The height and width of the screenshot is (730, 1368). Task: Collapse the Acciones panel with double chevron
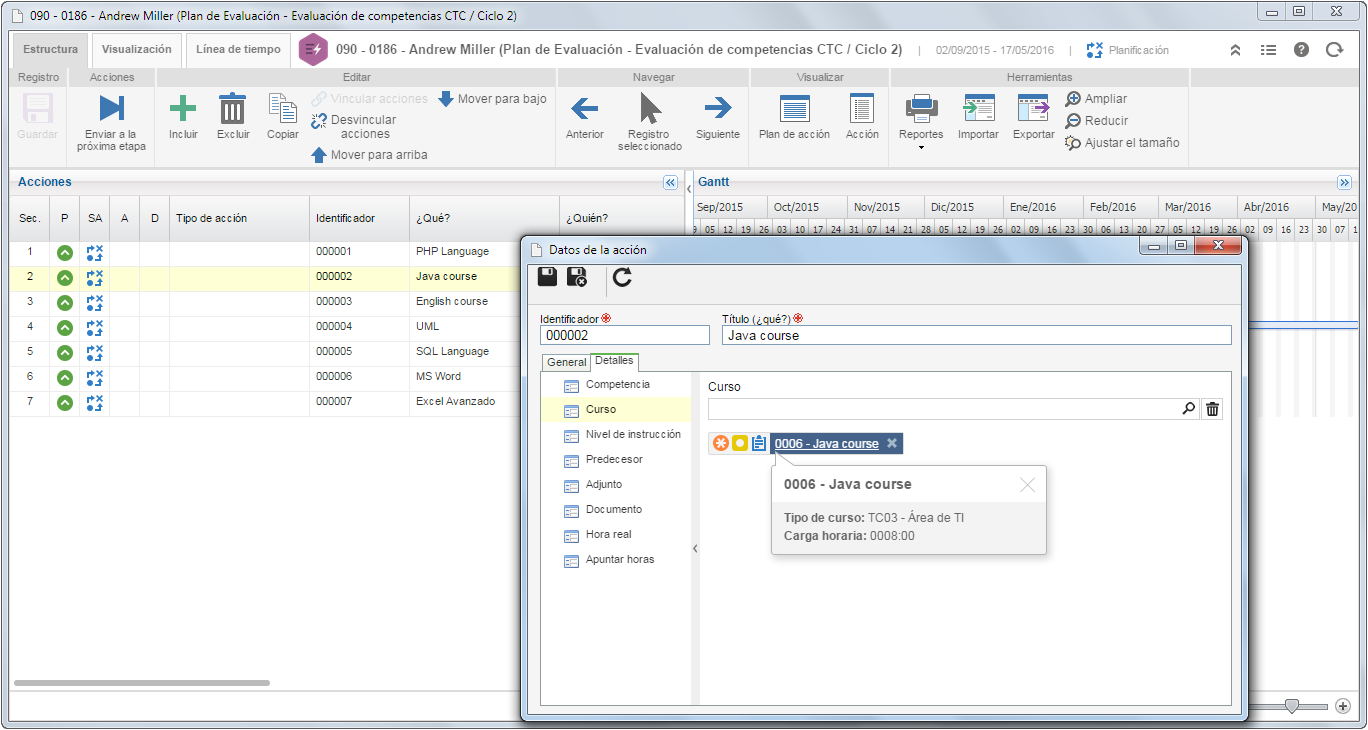point(670,183)
